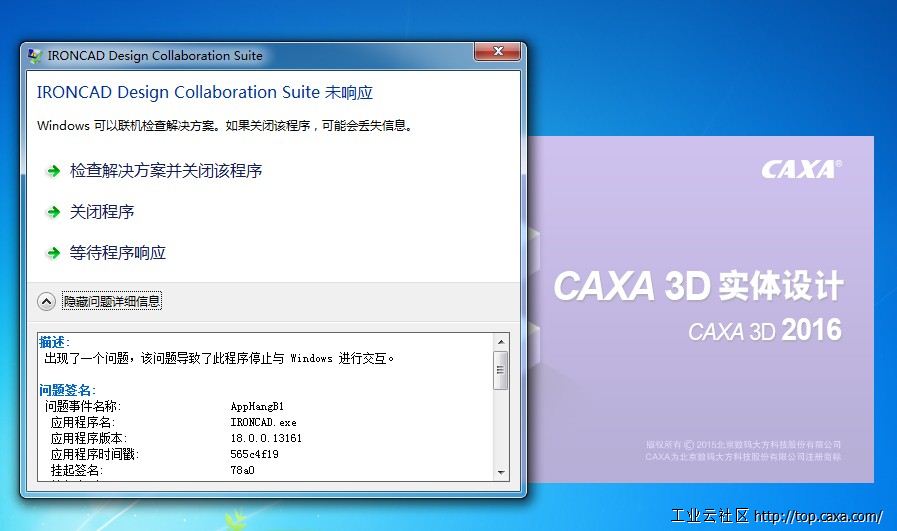Click the CAXA 3D 实体设计 splash title
Screen dimensions: 897x531
click(698, 285)
